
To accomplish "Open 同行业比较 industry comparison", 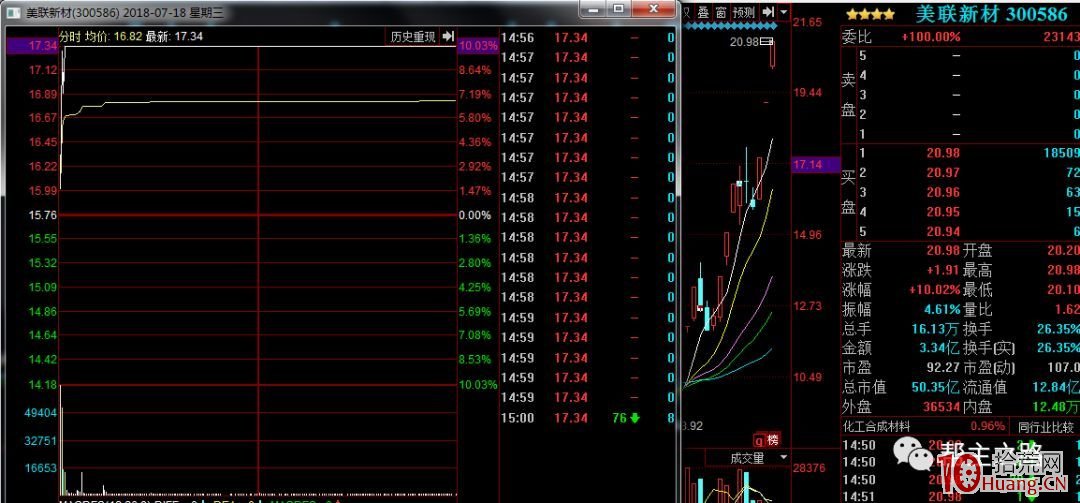I will pyautogui.click(x=1044, y=428).
